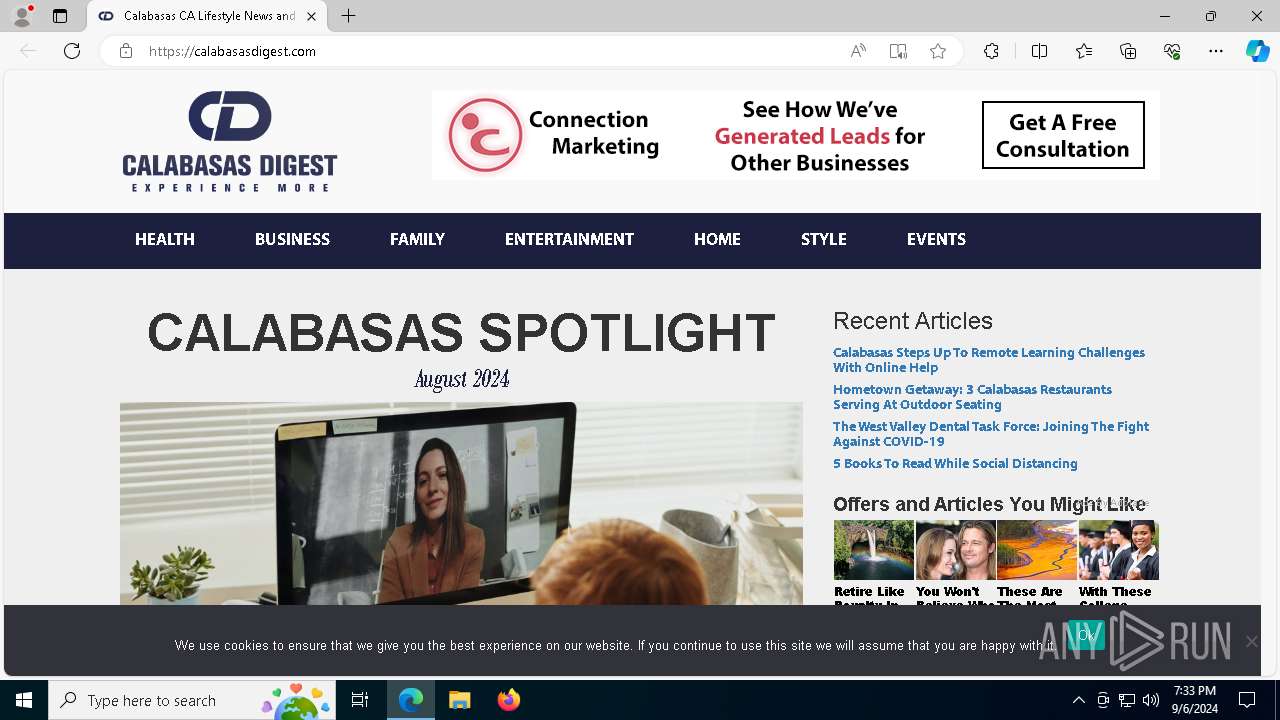Open the STYLE menu
This screenshot has height=720, width=1280.
point(824,239)
